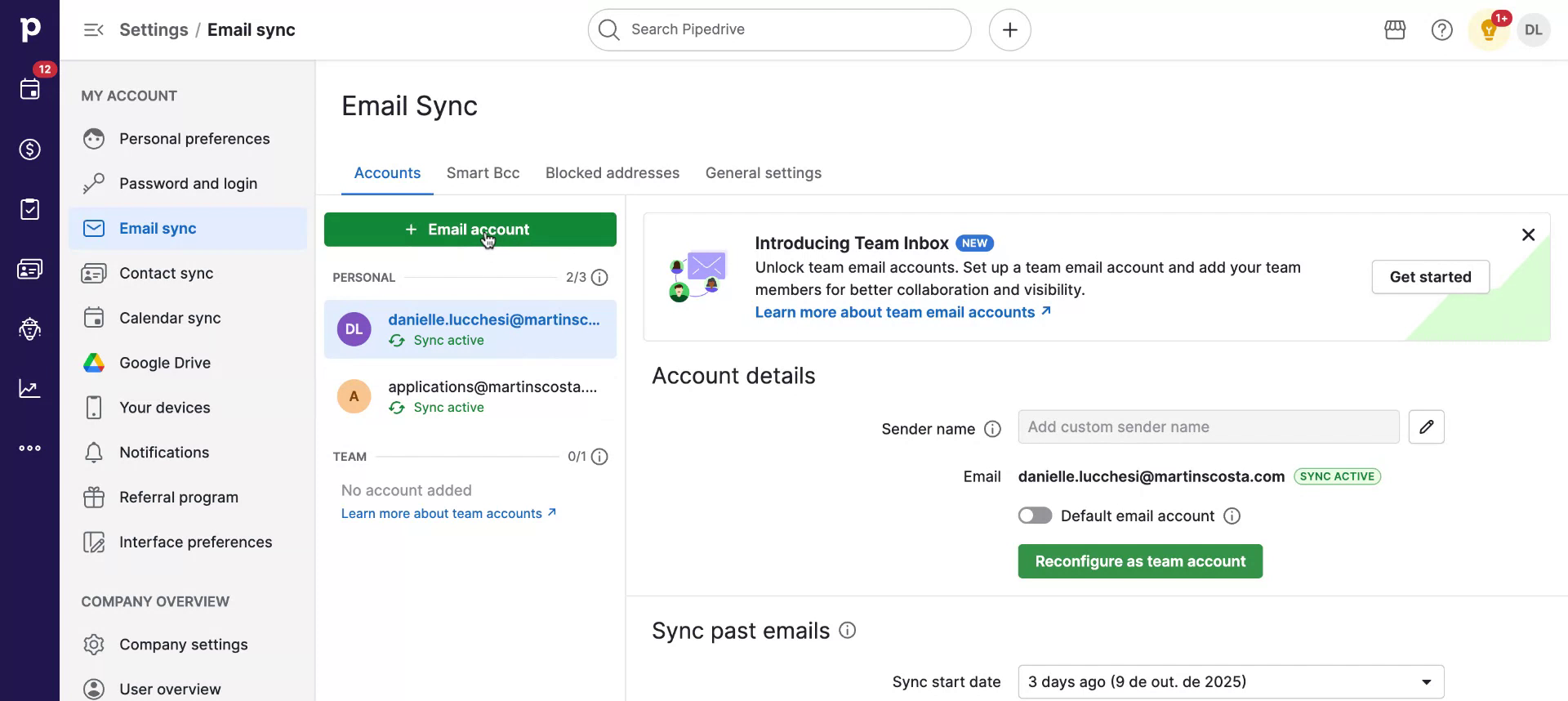The image size is (1568, 701).
Task: Open the Marketplace icon in top bar
Action: tap(1395, 30)
